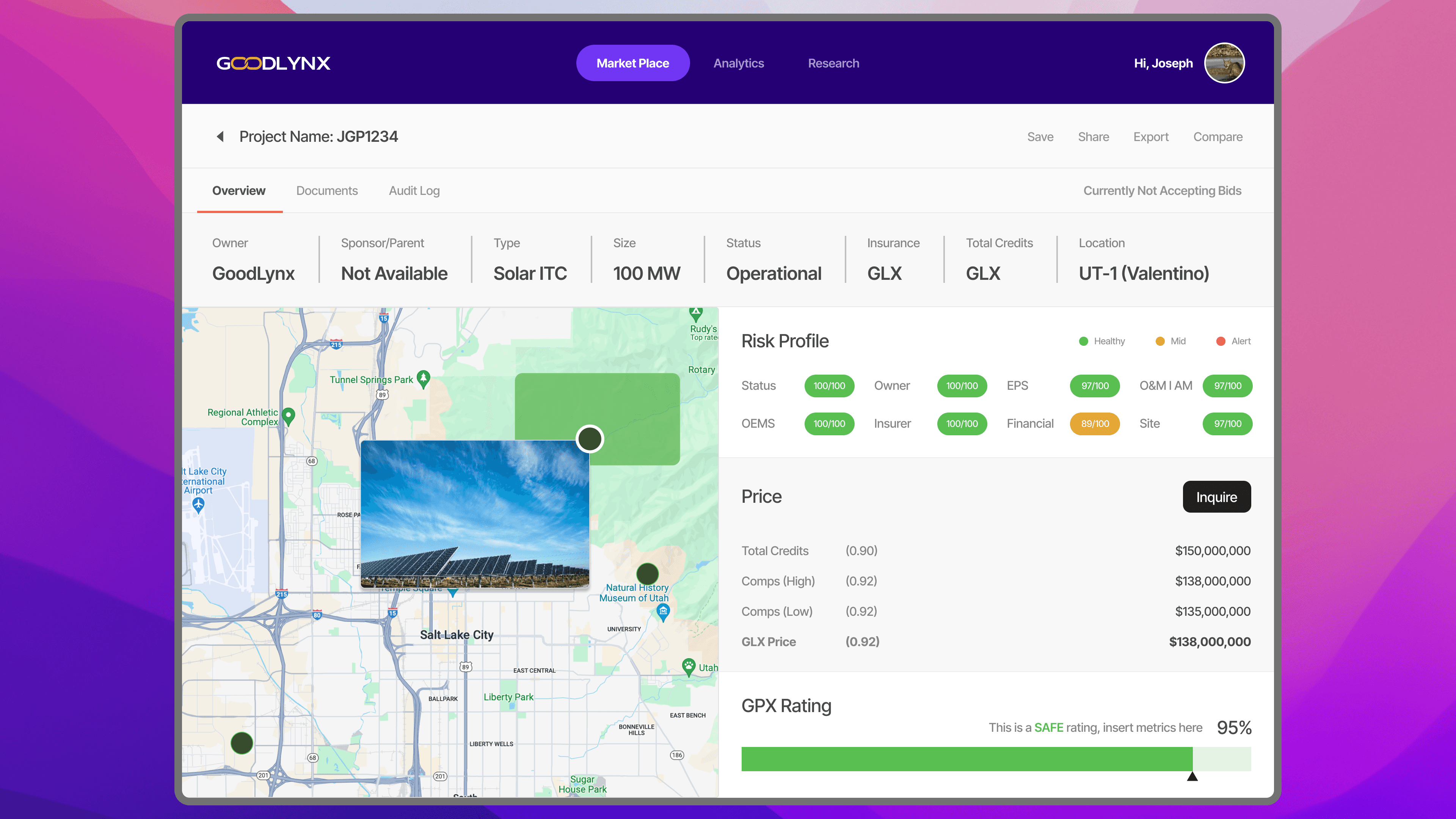Open the Audit Log tab

coord(414,190)
